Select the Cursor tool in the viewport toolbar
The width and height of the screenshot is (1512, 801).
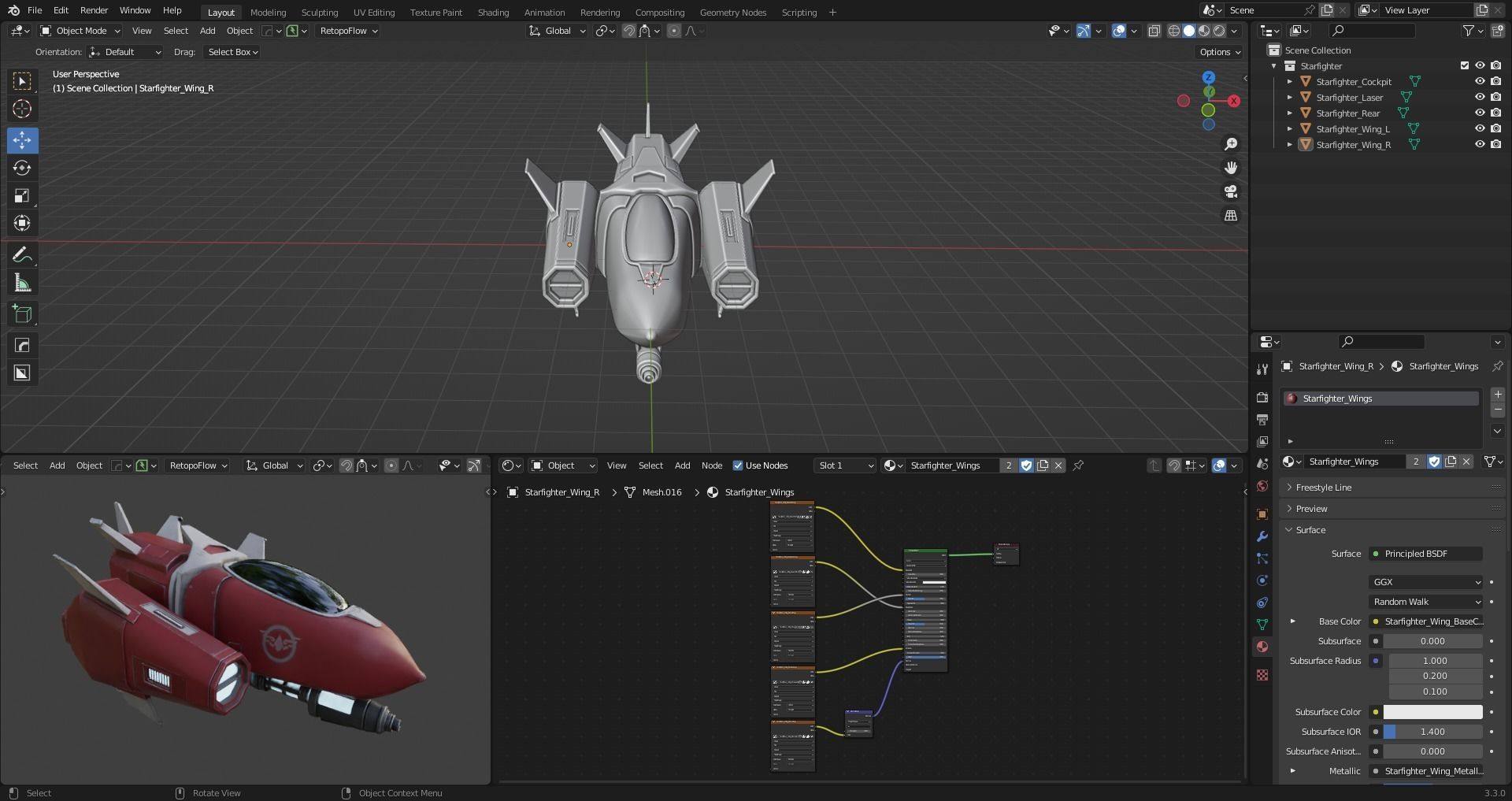pos(22,109)
